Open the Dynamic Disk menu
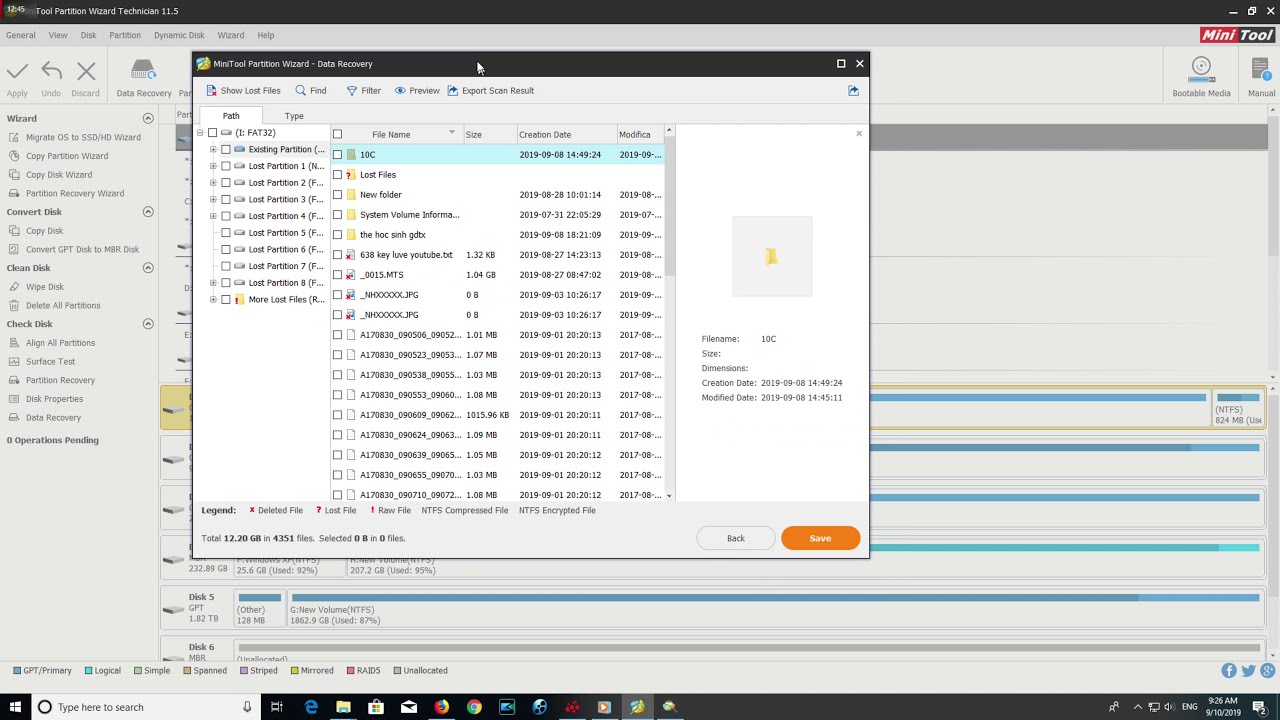 (179, 35)
